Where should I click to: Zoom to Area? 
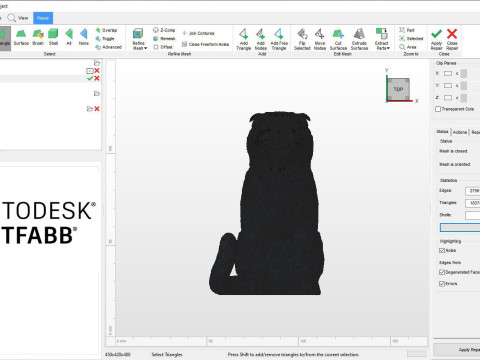click(x=408, y=47)
